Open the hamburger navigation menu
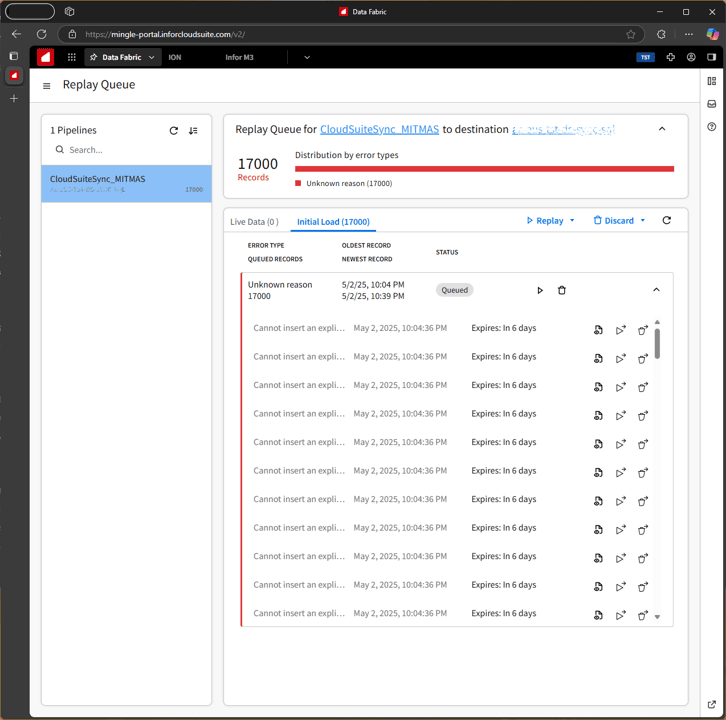The image size is (726, 720). coord(46,86)
